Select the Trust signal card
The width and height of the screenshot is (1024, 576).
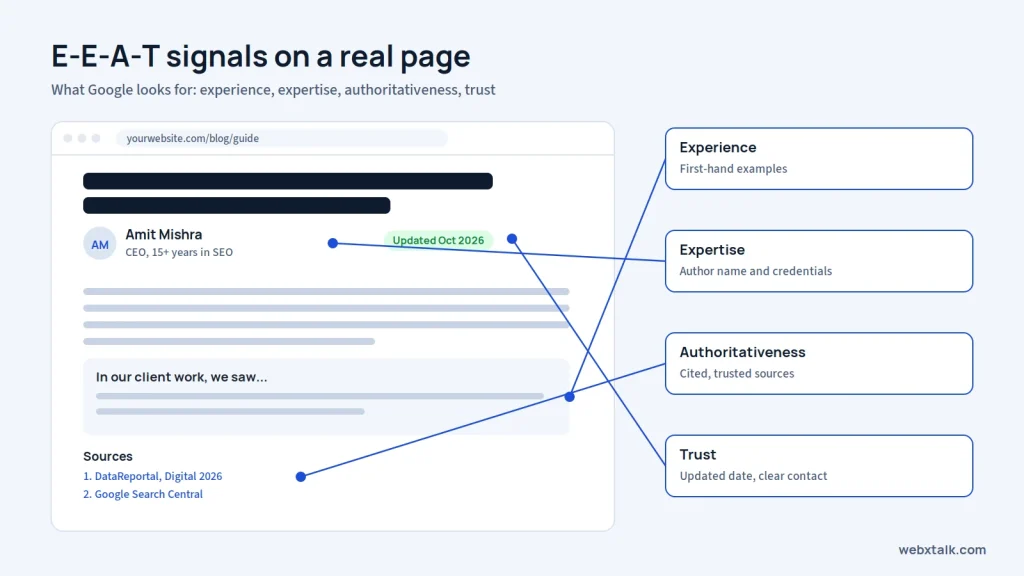point(819,466)
